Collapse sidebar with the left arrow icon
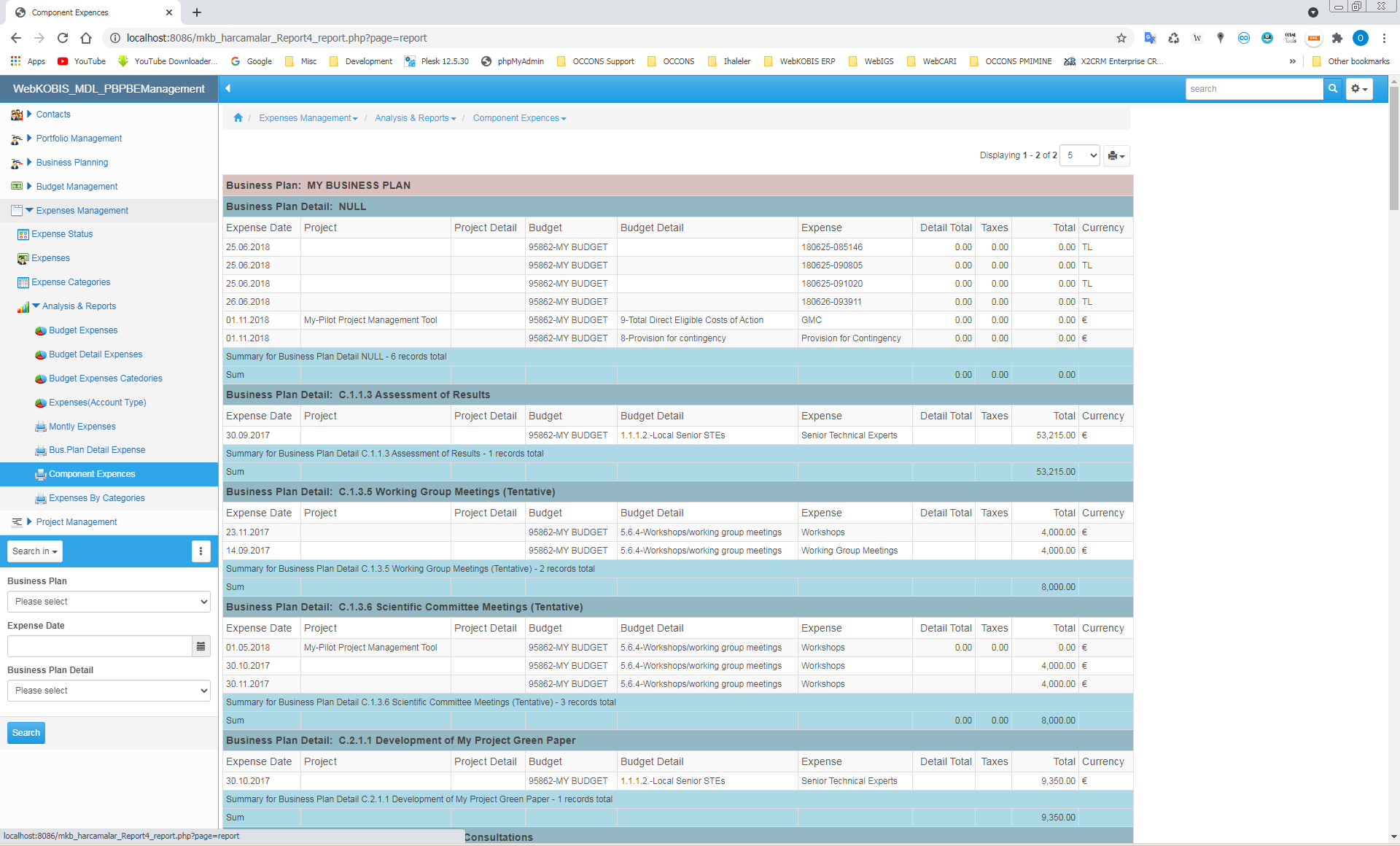 click(228, 88)
